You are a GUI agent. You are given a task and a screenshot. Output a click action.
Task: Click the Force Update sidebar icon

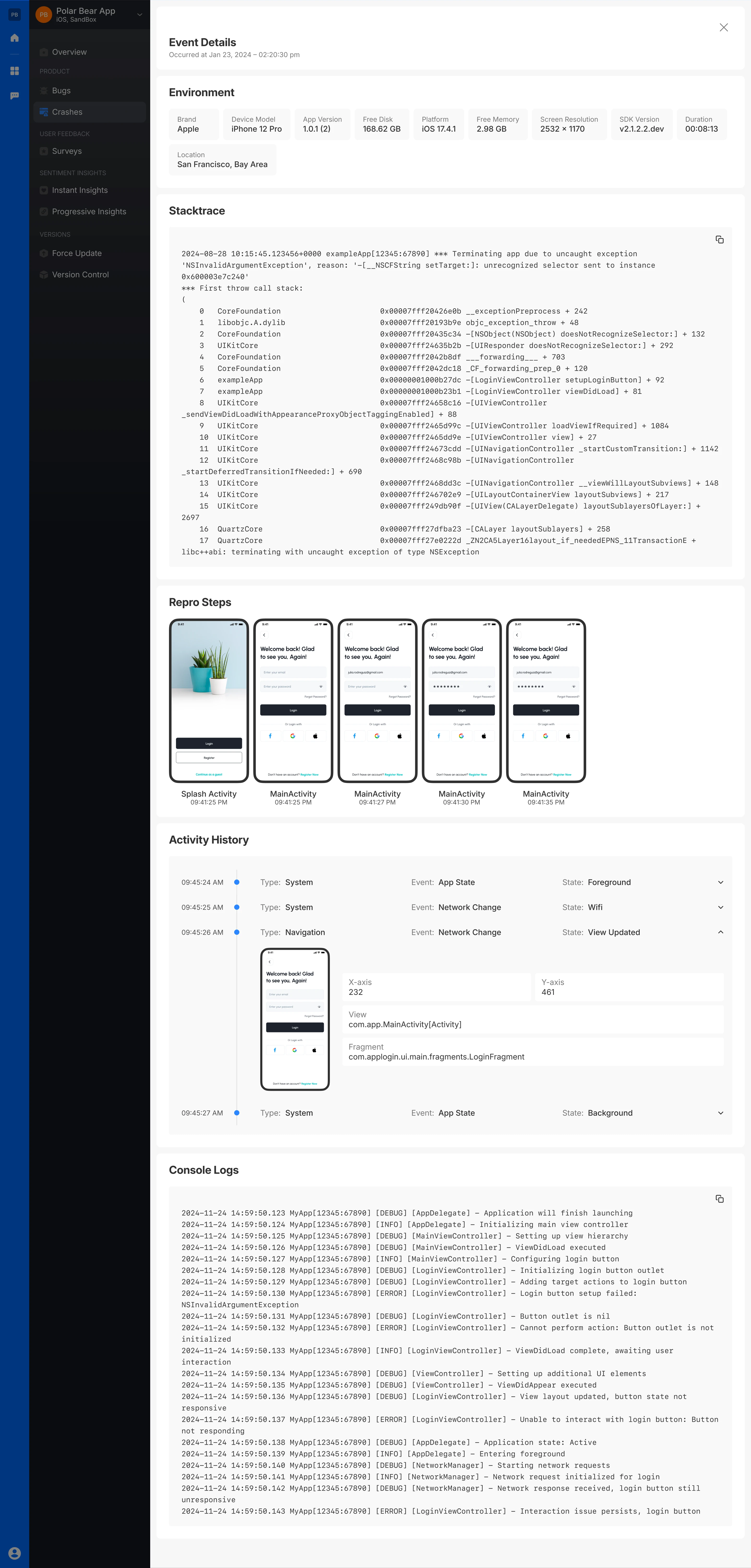[44, 253]
